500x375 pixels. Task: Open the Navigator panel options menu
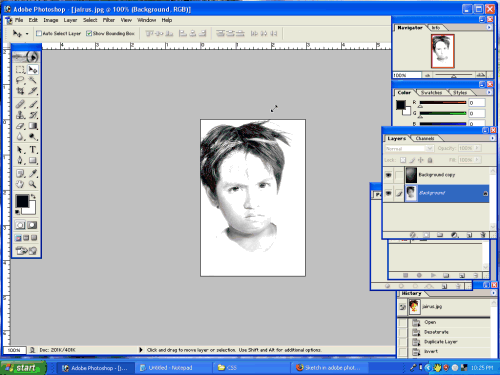click(489, 27)
